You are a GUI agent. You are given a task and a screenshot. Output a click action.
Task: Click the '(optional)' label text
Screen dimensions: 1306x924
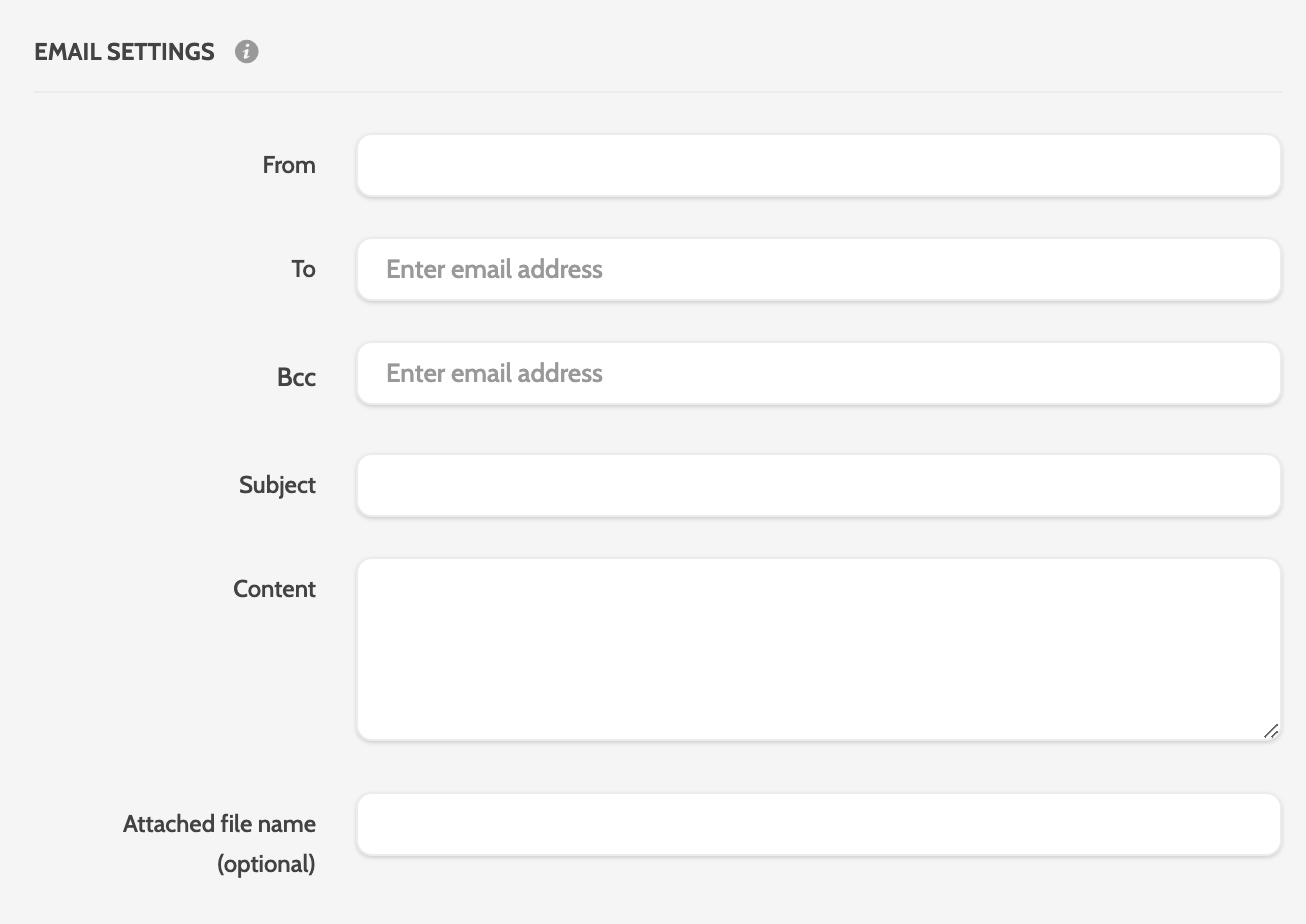(x=266, y=864)
